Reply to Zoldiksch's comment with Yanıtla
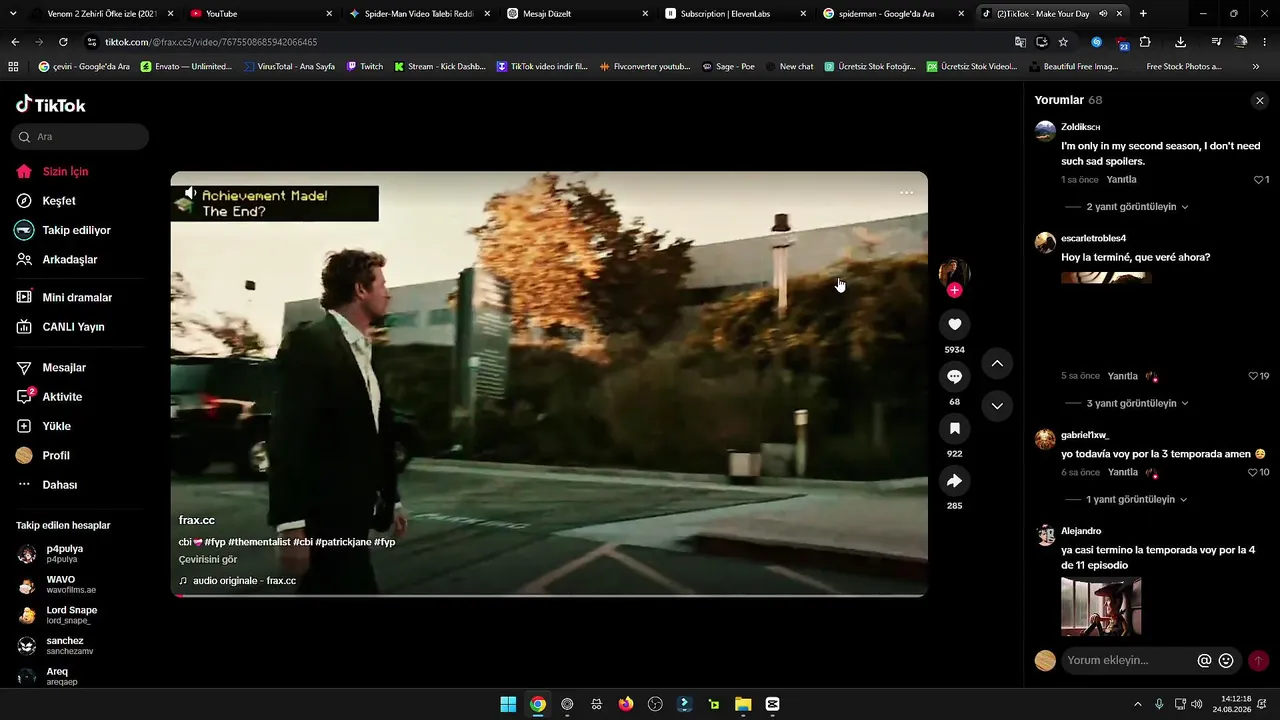The image size is (1280, 720). coord(1122,180)
